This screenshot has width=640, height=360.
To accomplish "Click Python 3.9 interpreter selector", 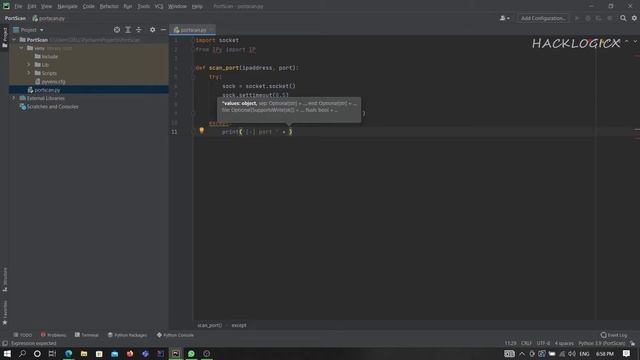I will (602, 343).
